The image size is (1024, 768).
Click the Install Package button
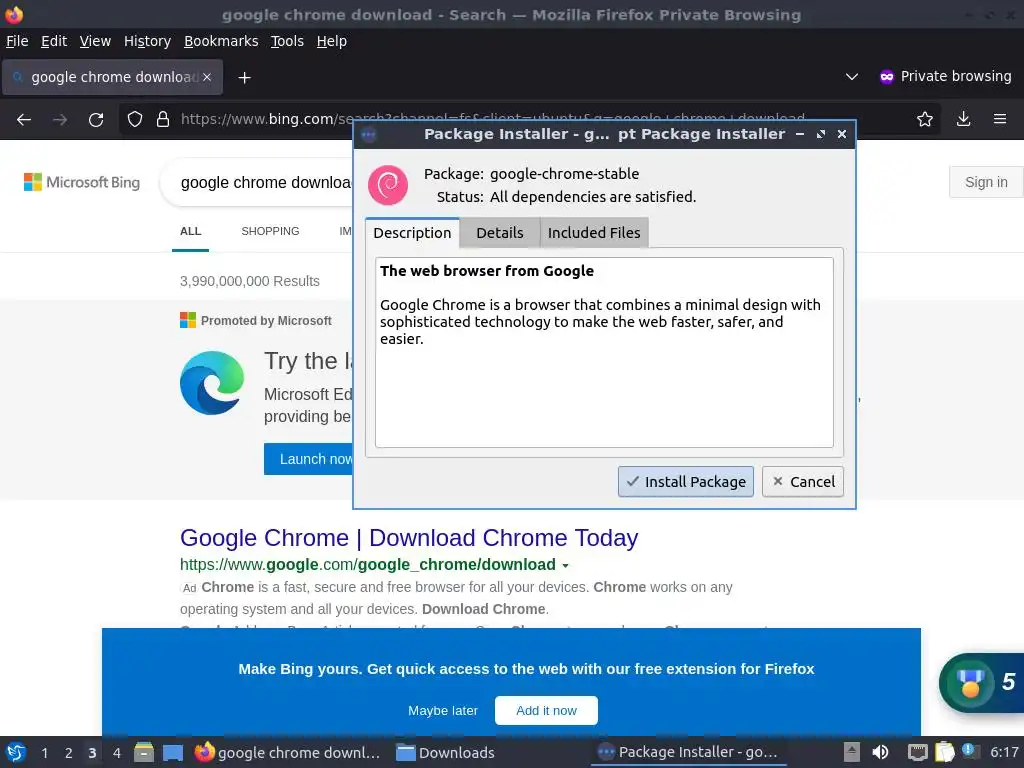686,482
